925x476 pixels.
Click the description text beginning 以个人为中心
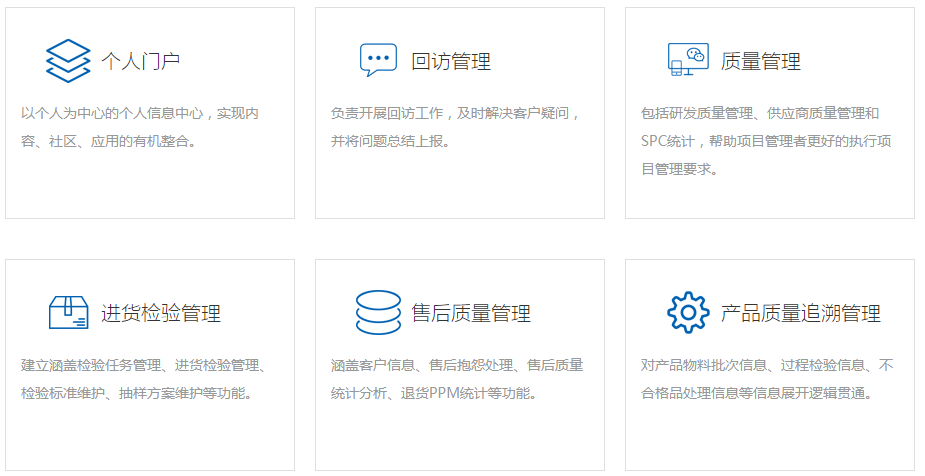coord(140,127)
